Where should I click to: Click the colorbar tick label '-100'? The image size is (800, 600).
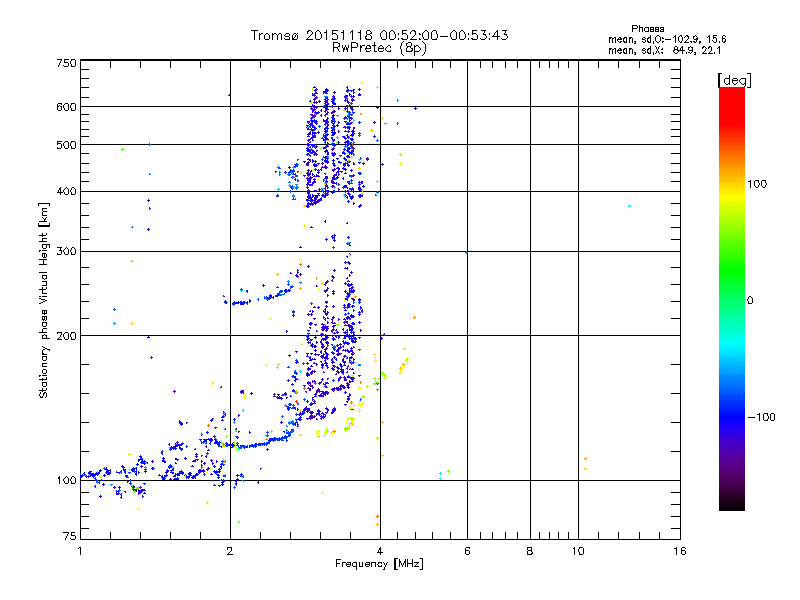pyautogui.click(x=762, y=417)
